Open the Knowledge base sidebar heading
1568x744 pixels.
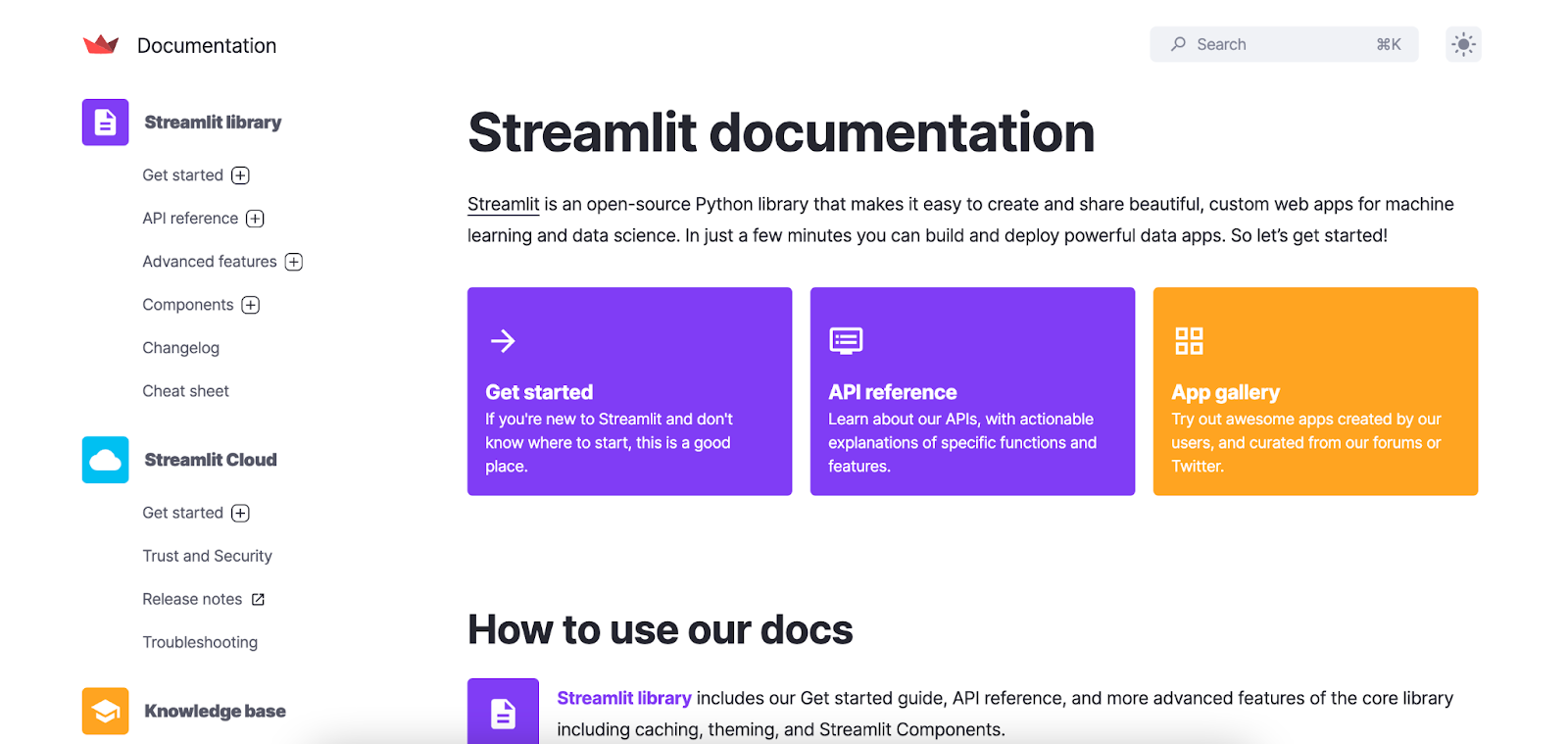tap(216, 711)
